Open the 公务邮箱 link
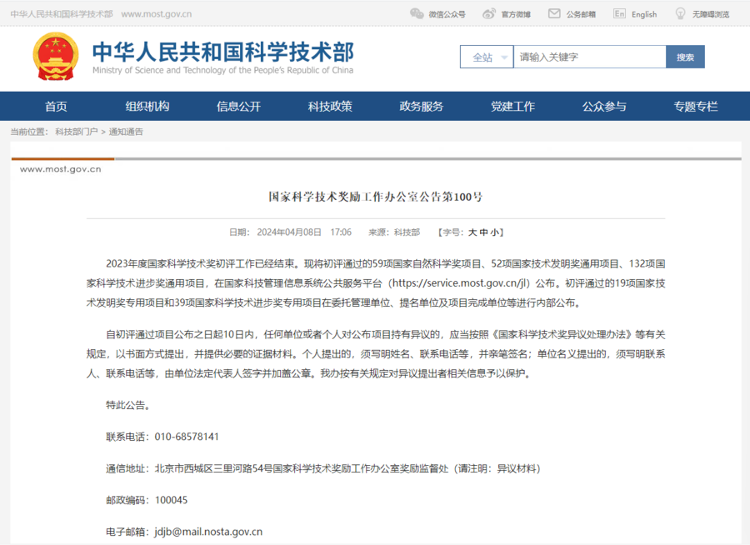The image size is (750, 545). tap(581, 14)
